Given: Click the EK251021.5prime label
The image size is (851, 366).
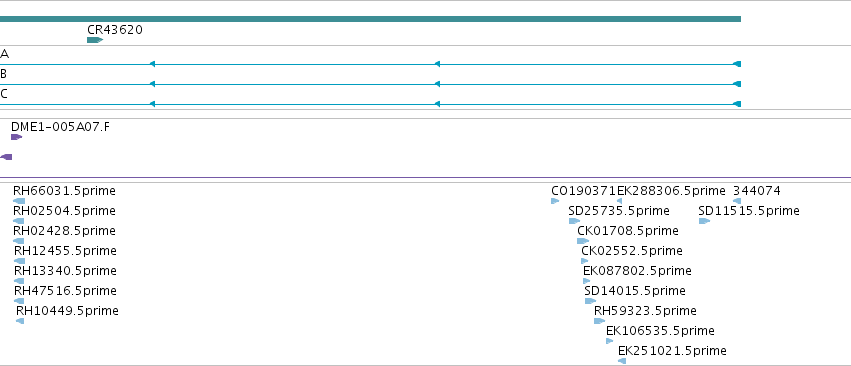Looking at the screenshot, I should 672,351.
